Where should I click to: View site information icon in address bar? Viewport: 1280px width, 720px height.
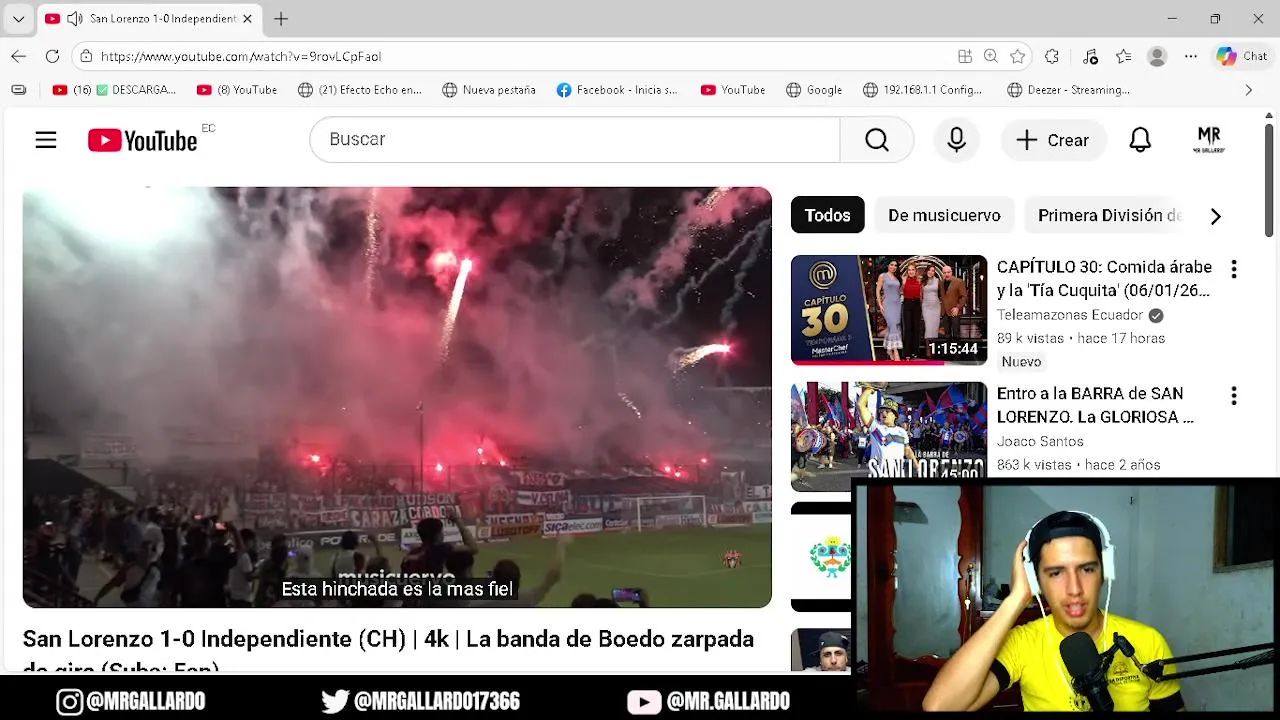click(87, 56)
